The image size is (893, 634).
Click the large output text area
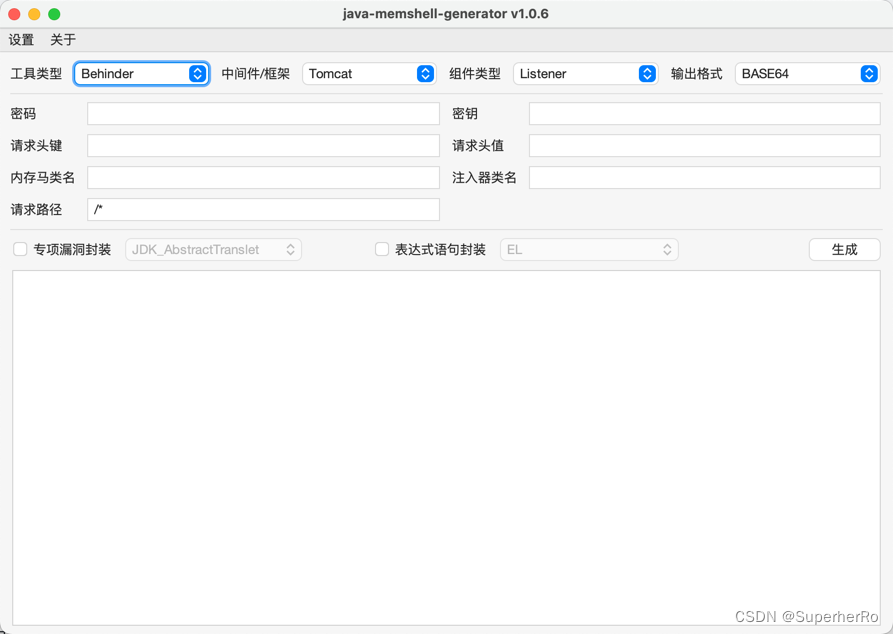(x=446, y=440)
